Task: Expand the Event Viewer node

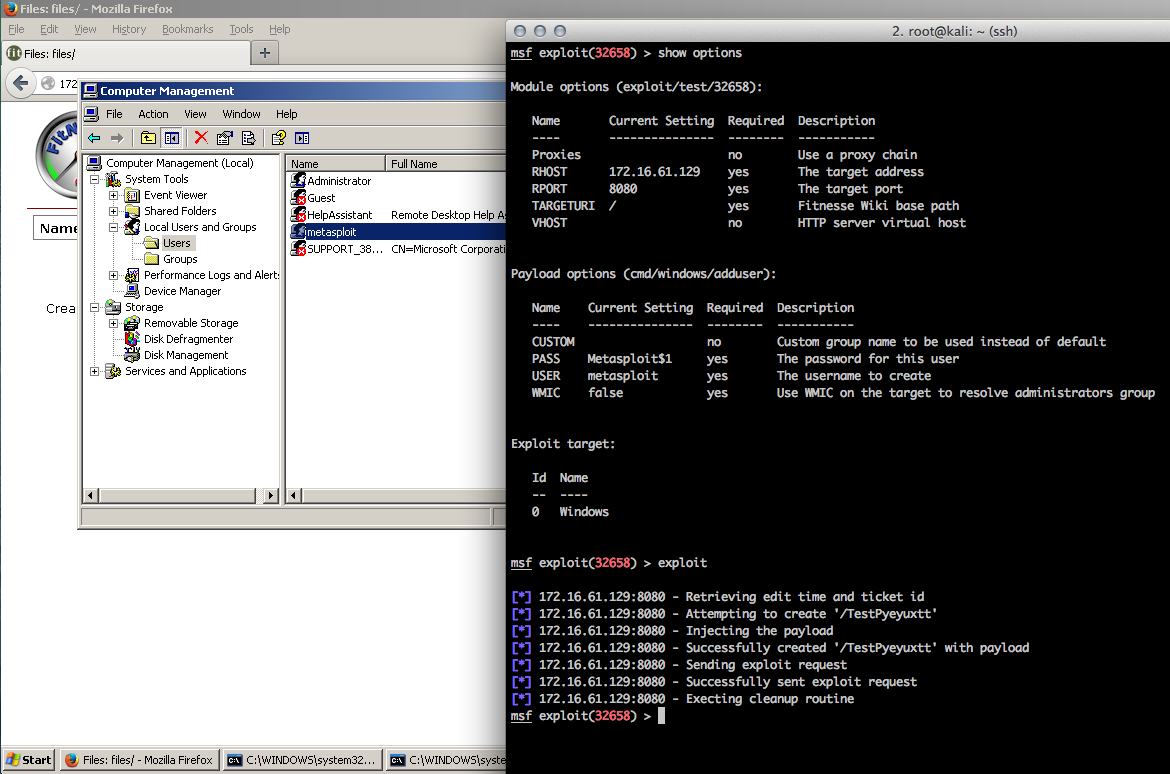Action: (113, 196)
